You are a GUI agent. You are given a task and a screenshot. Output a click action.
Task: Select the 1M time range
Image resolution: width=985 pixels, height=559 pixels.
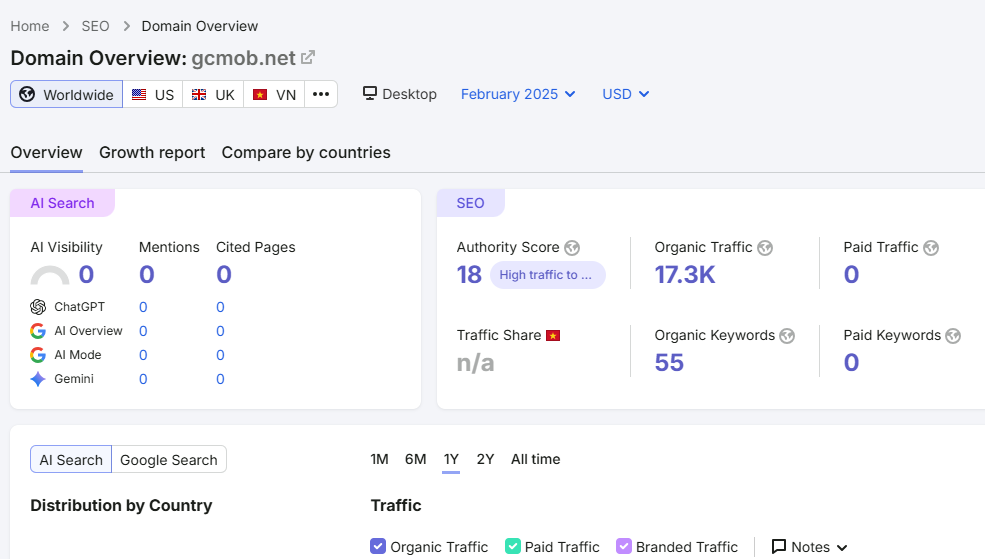tap(379, 459)
